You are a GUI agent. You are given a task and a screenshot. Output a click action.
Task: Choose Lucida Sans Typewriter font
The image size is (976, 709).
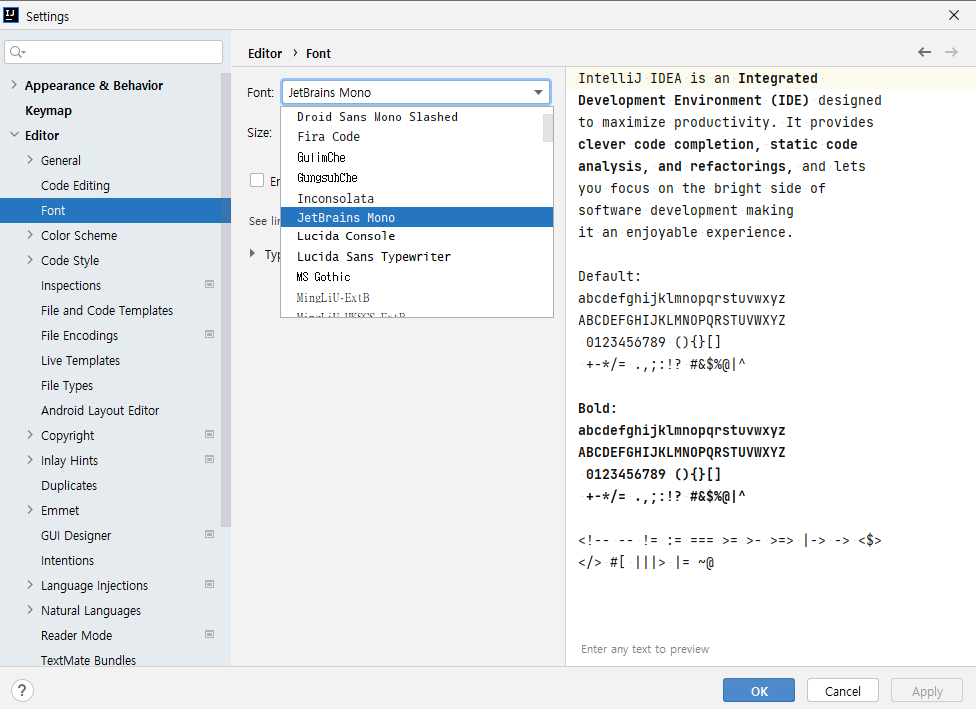(417, 256)
